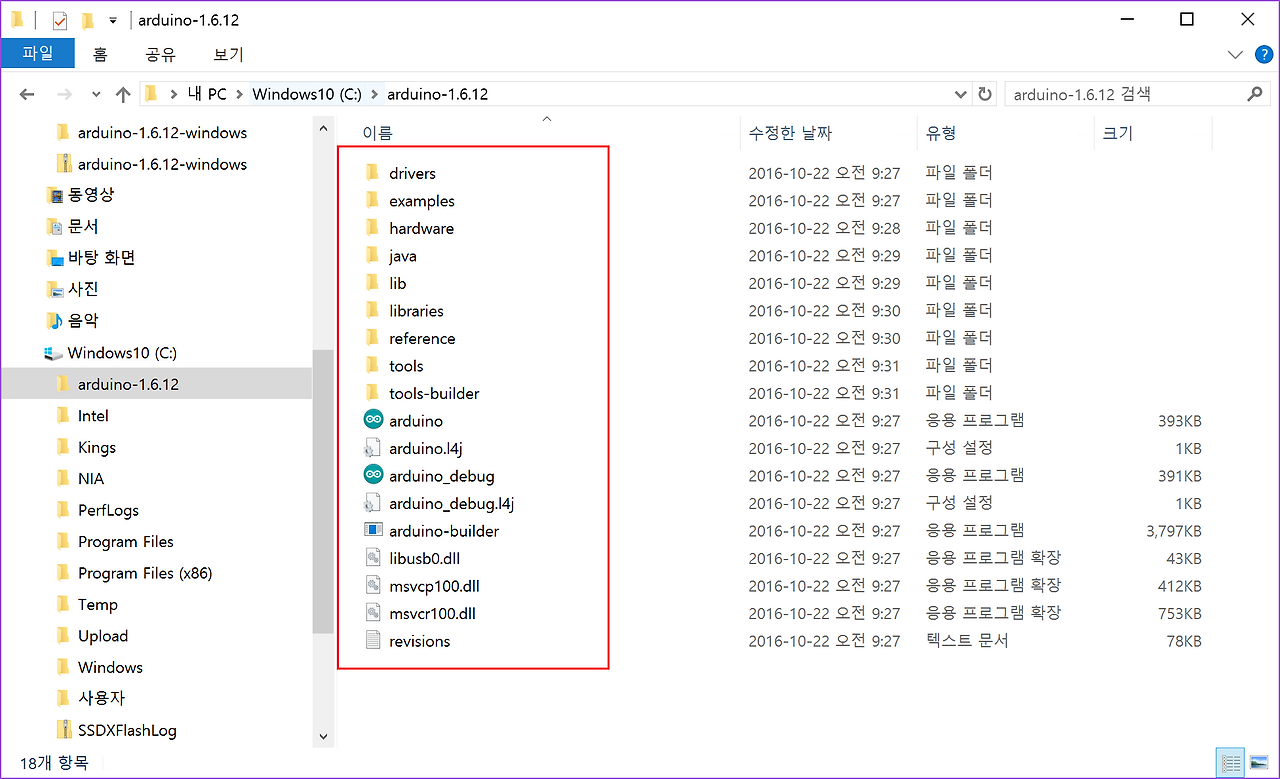Expand the chevron after Windows10 (C:) in the address bar
Viewport: 1280px width, 779px height.
[x=375, y=94]
